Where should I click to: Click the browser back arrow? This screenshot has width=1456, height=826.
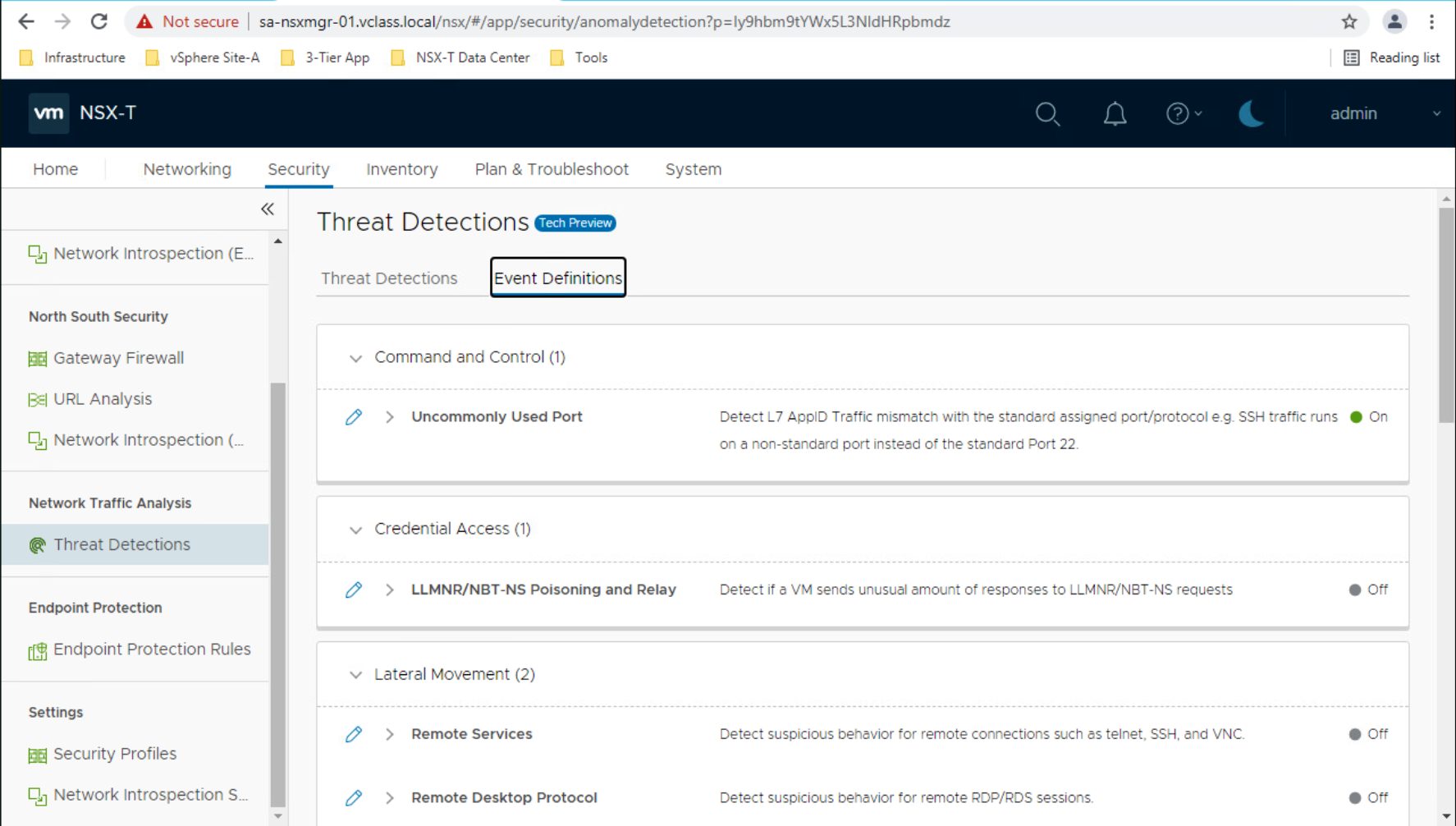point(26,21)
